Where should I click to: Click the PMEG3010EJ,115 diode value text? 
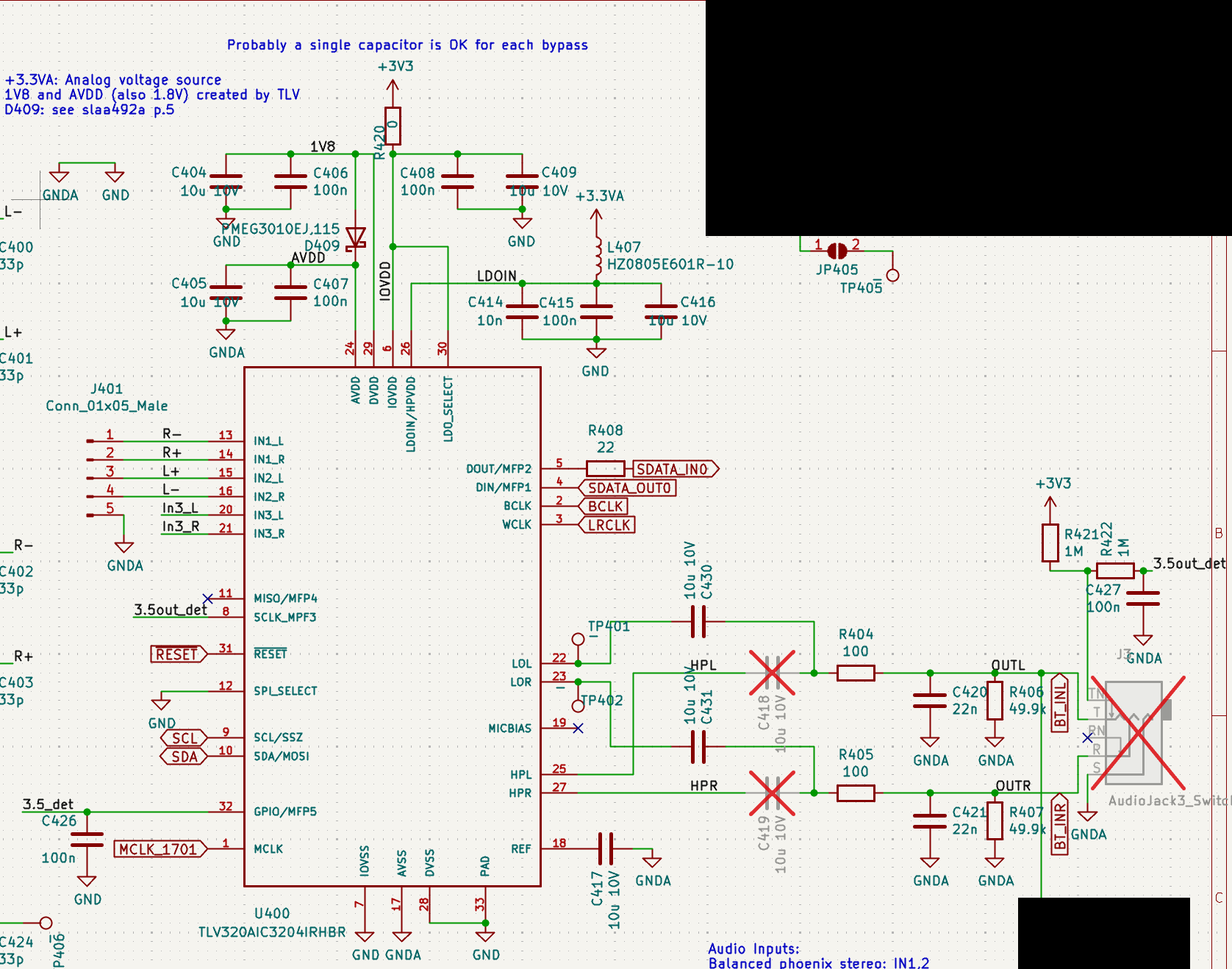(x=280, y=229)
